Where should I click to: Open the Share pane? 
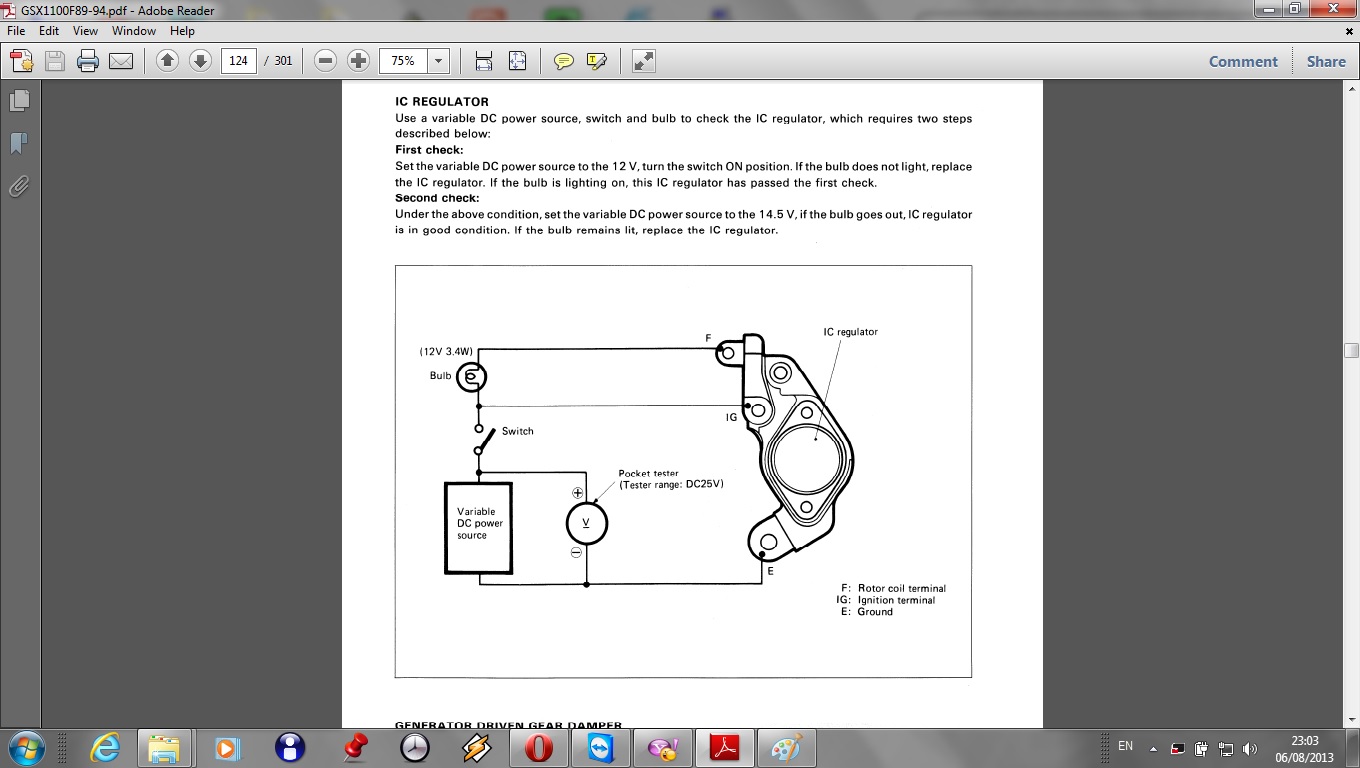tap(1326, 61)
